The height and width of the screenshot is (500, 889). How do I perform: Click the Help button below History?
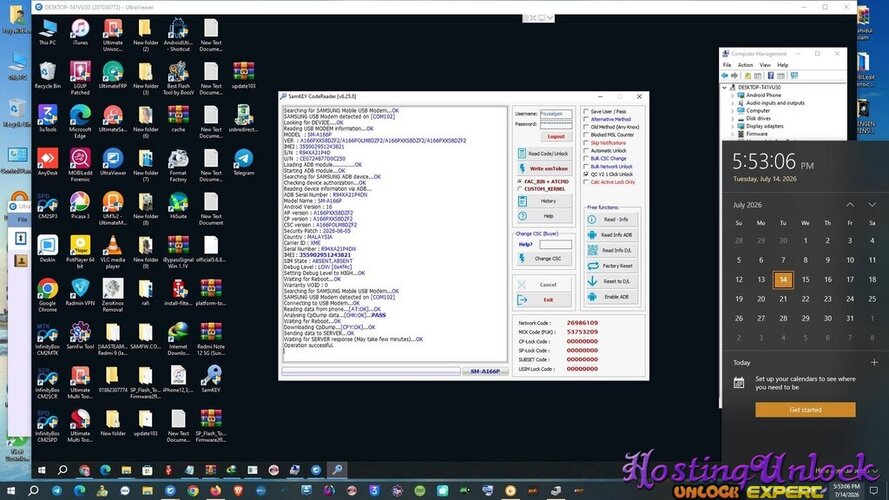coord(543,216)
